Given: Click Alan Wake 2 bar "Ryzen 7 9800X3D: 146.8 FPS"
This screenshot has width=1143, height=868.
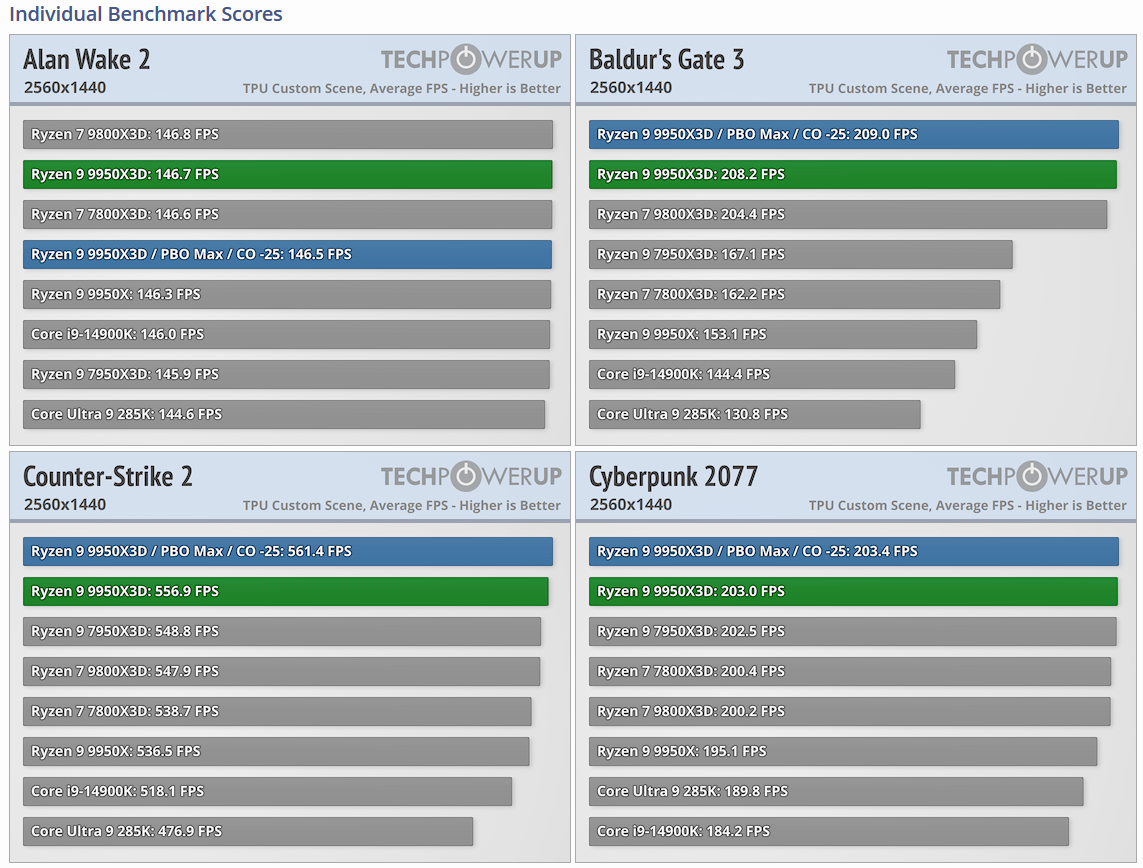Looking at the screenshot, I should [288, 134].
